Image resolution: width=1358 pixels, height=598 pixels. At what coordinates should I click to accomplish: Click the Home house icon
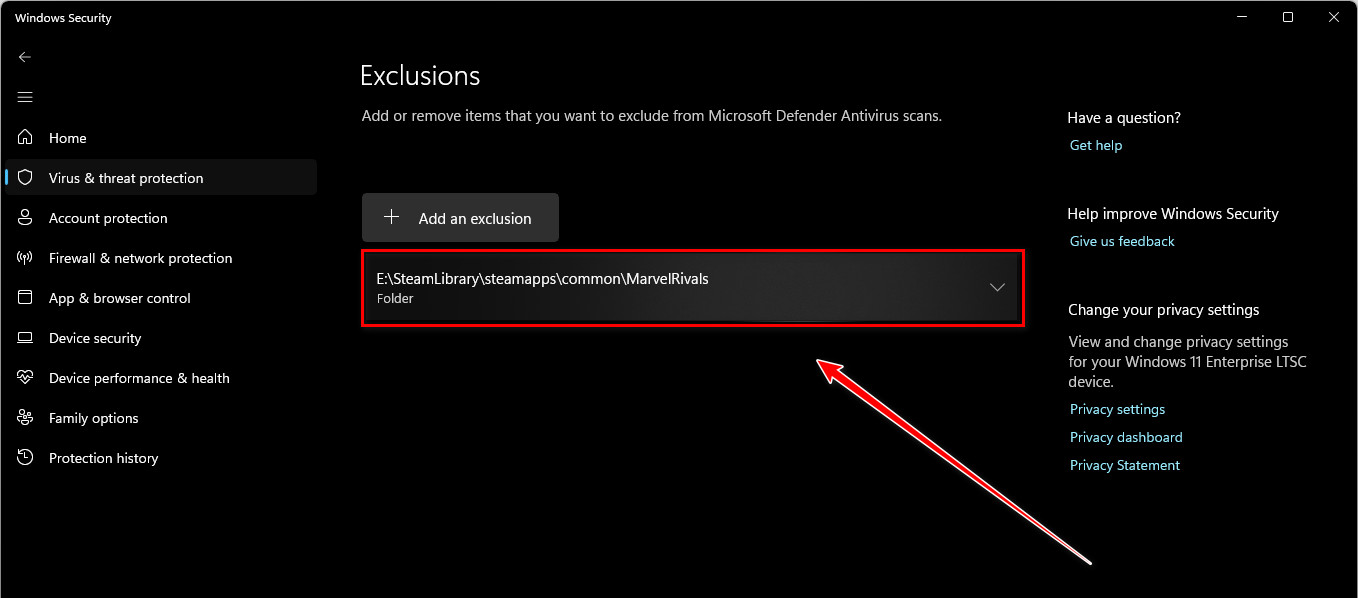26,138
